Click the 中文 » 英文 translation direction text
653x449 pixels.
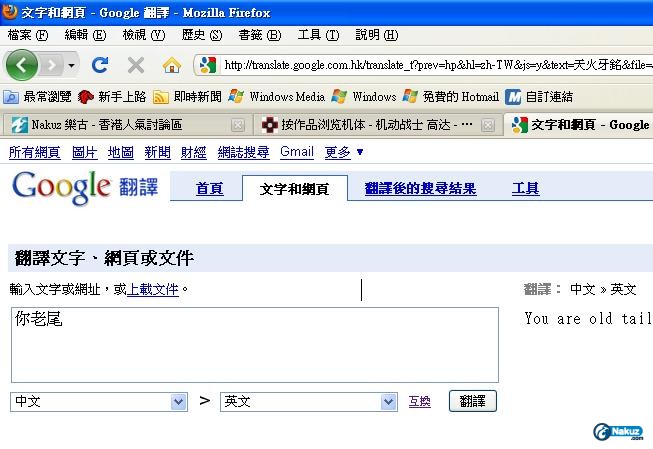click(603, 289)
